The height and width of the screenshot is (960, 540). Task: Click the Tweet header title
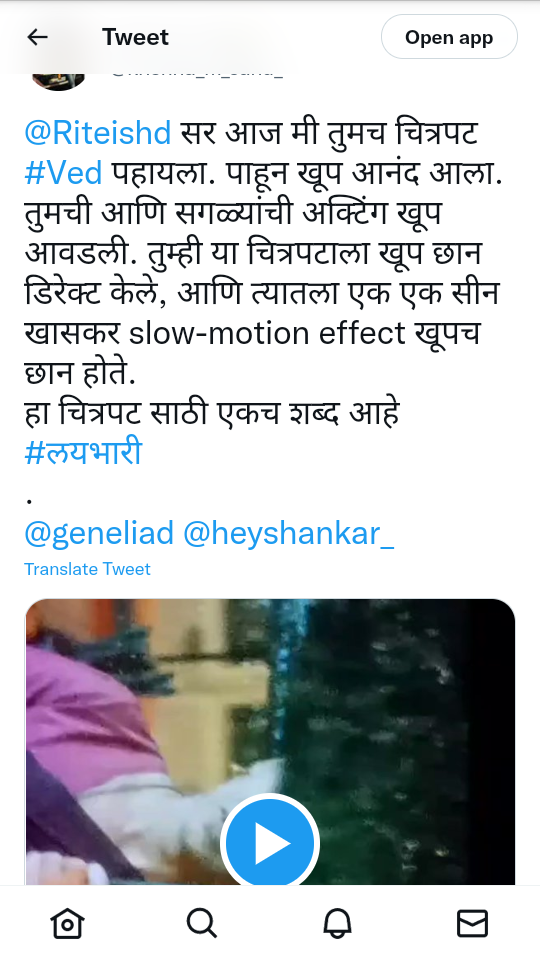pos(135,37)
